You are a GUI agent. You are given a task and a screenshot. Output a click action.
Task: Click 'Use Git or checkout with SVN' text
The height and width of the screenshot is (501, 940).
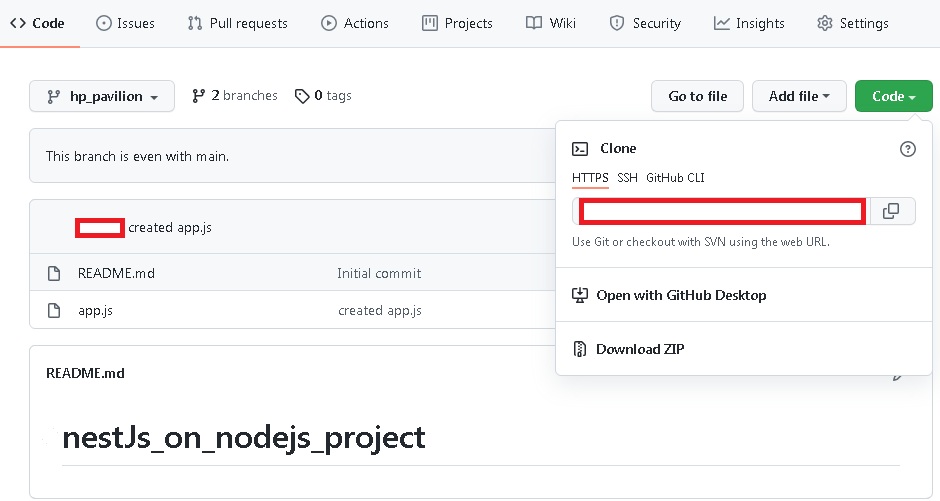tap(701, 242)
